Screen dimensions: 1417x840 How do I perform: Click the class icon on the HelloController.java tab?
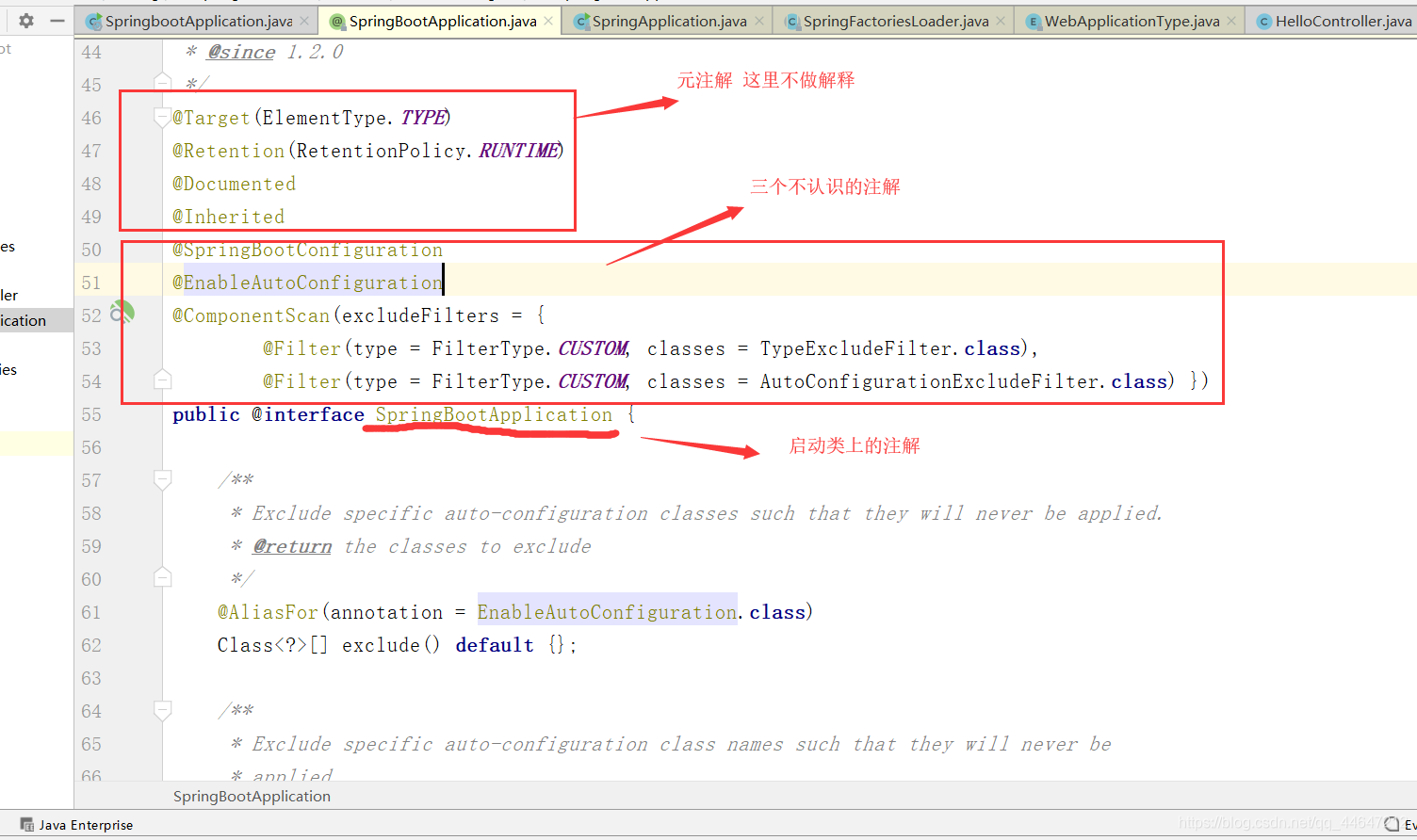(x=1264, y=22)
